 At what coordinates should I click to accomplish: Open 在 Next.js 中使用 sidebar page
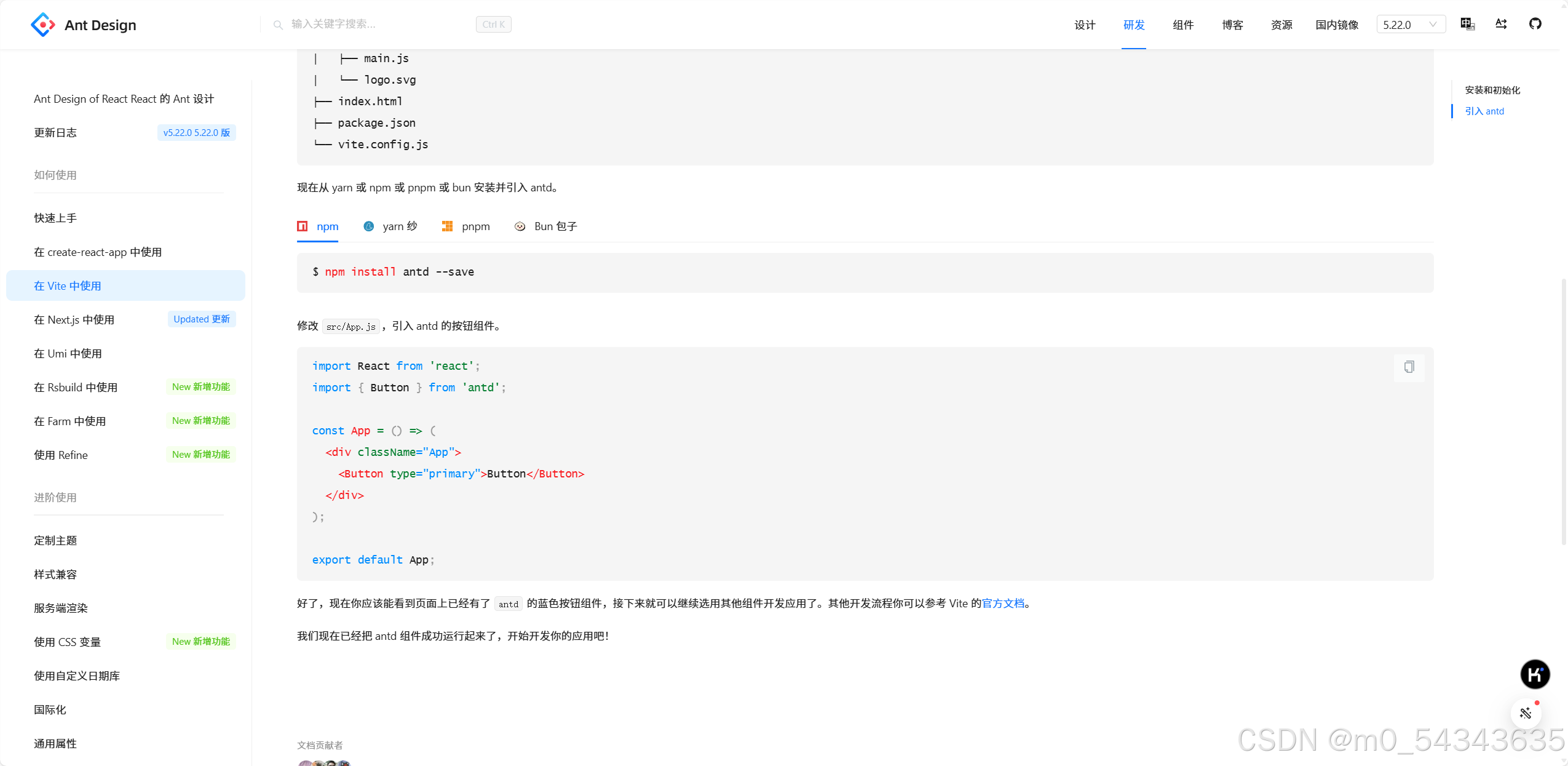tap(74, 319)
